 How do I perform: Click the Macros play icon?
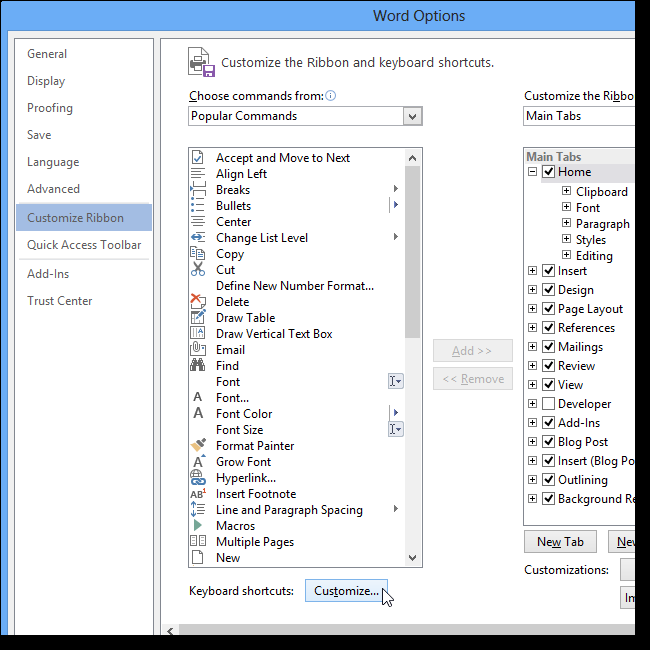tap(198, 526)
